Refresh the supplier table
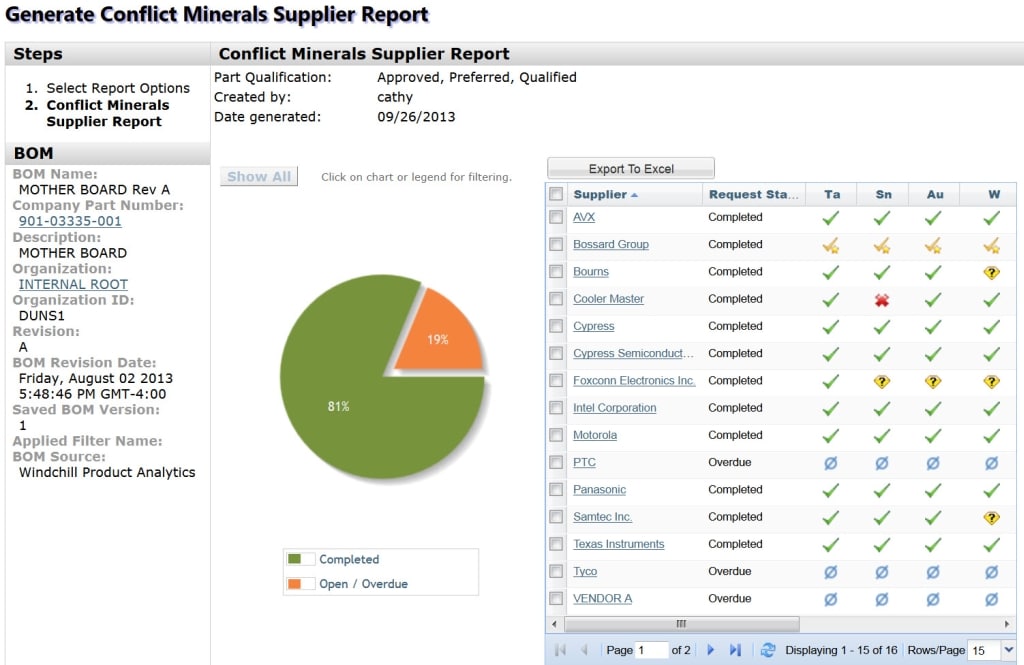Image resolution: width=1024 pixels, height=665 pixels. pyautogui.click(x=768, y=650)
